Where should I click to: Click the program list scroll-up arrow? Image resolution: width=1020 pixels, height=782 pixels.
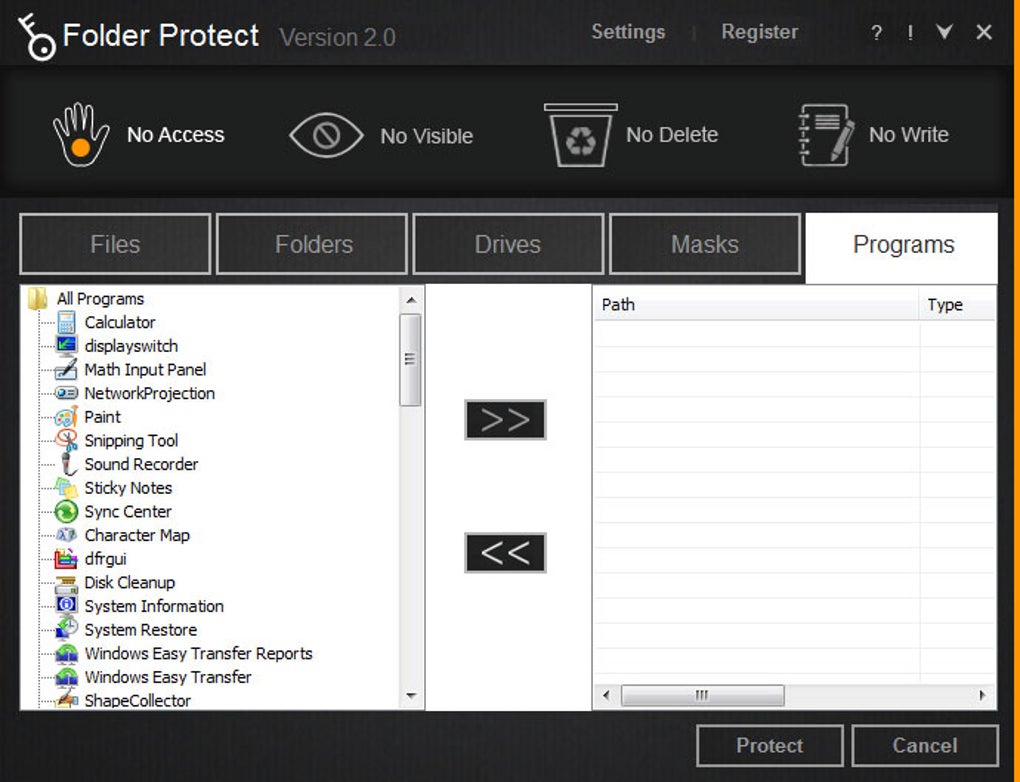click(410, 300)
